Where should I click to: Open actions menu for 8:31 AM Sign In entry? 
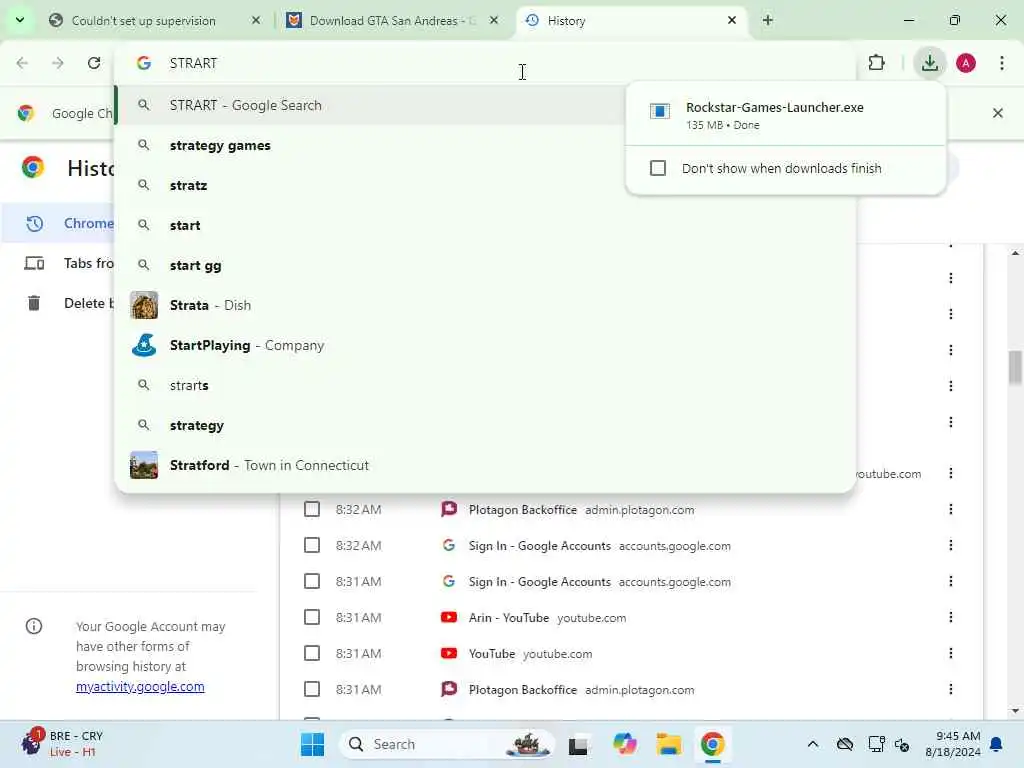[951, 581]
